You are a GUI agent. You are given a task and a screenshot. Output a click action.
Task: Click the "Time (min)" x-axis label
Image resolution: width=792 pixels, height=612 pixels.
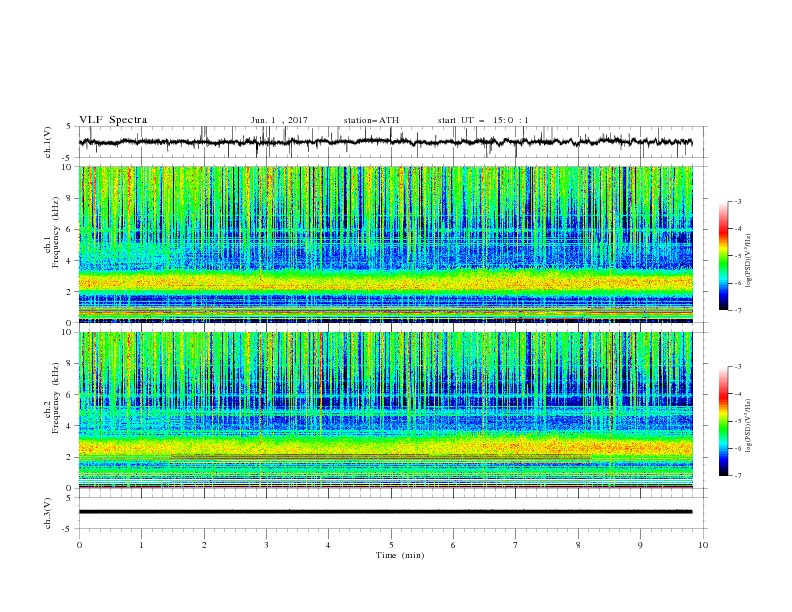[x=400, y=555]
